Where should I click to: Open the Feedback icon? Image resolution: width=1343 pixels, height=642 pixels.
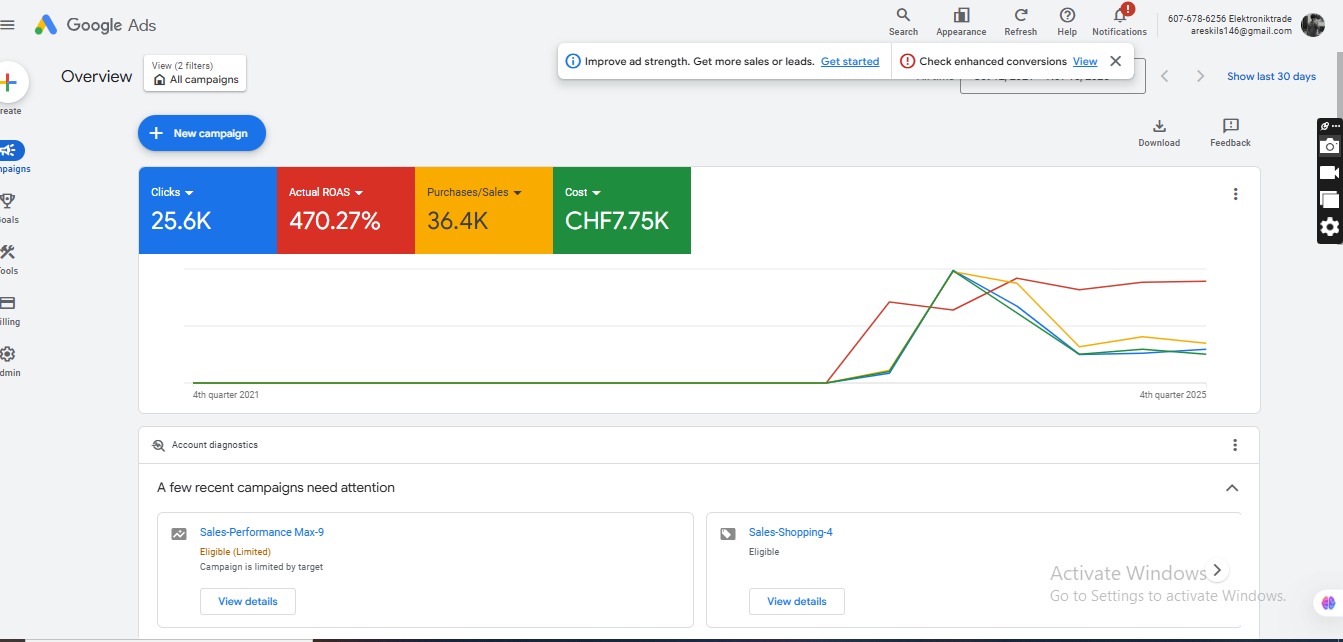(1230, 132)
